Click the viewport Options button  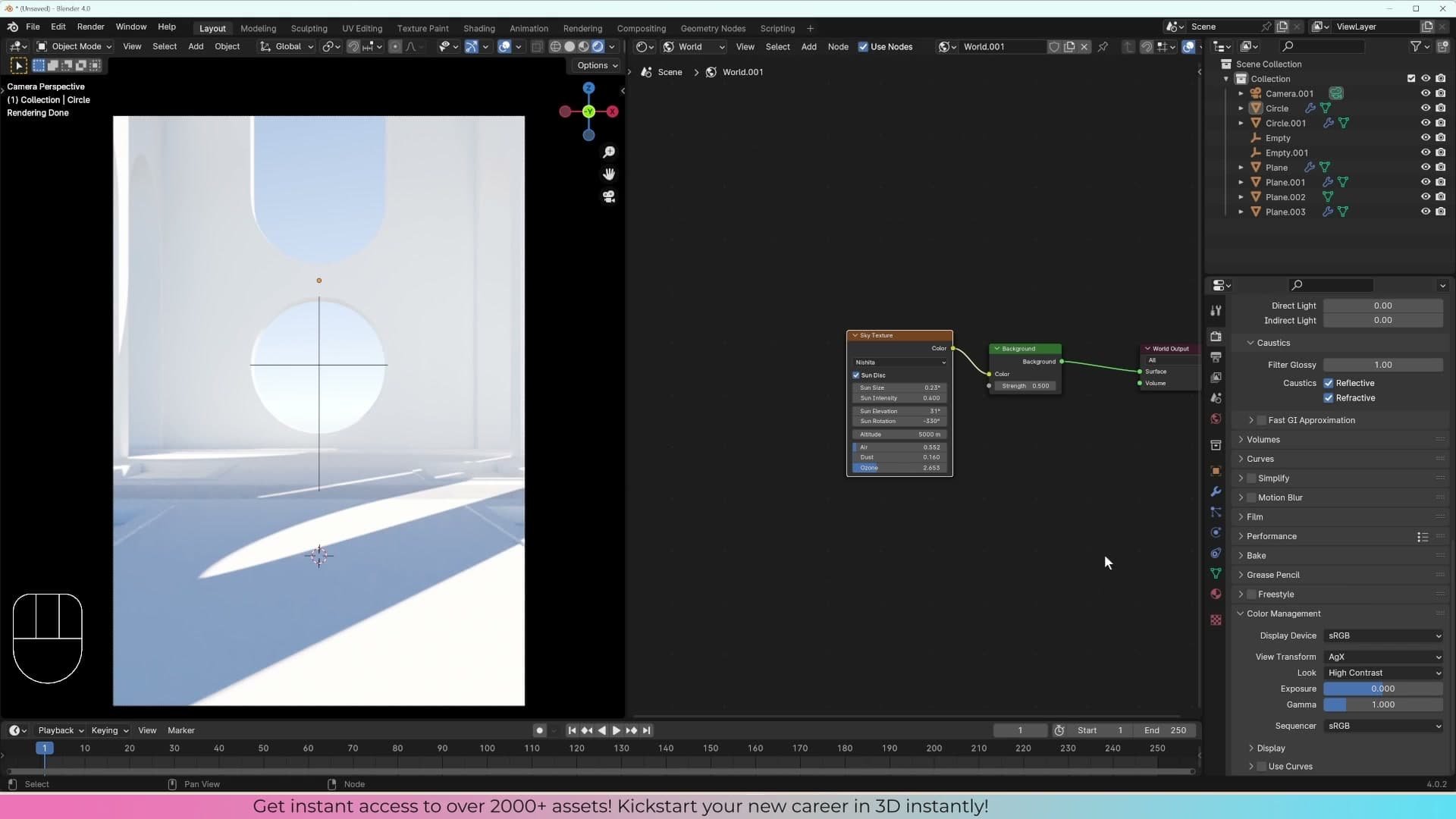(597, 65)
